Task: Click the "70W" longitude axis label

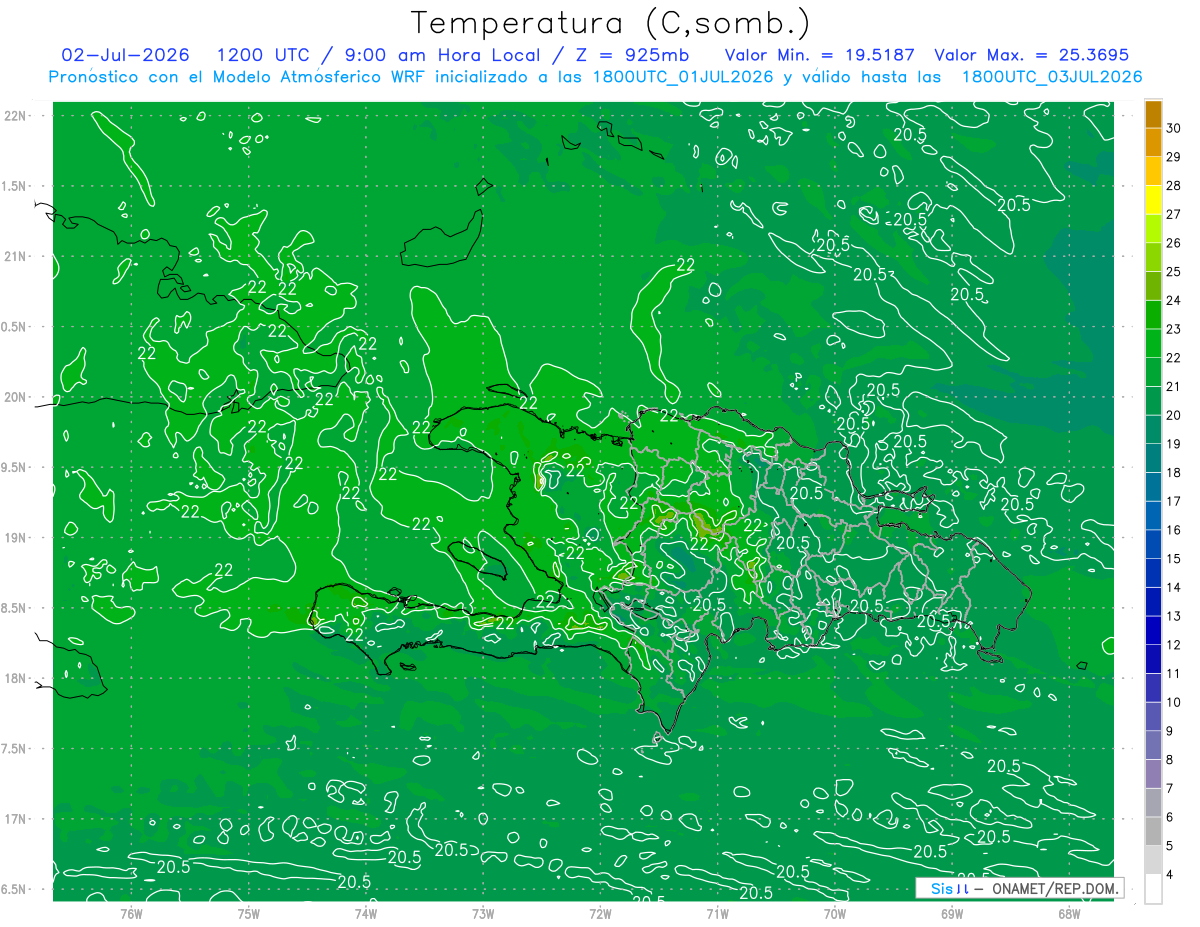Action: pos(835,913)
